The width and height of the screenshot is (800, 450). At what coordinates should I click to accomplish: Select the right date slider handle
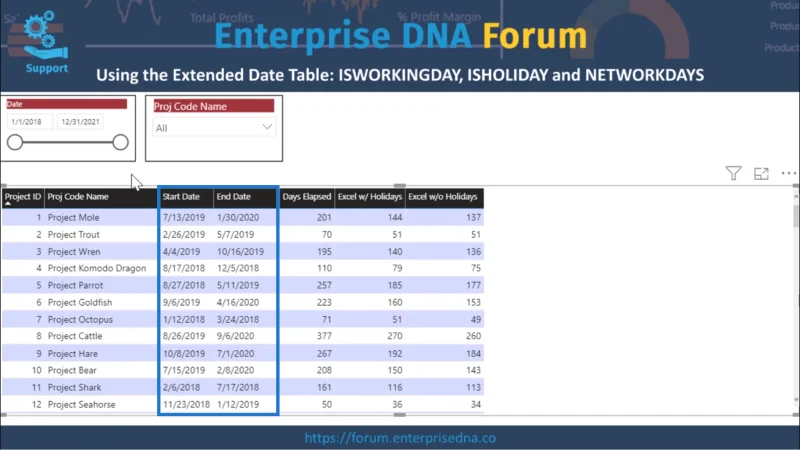tap(120, 142)
